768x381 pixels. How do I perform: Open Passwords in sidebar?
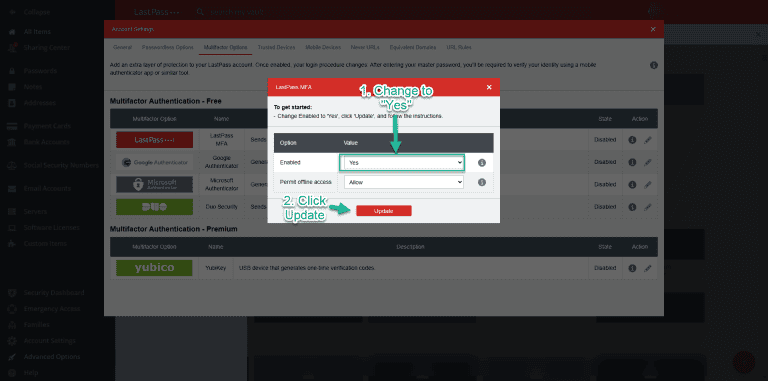(x=40, y=71)
